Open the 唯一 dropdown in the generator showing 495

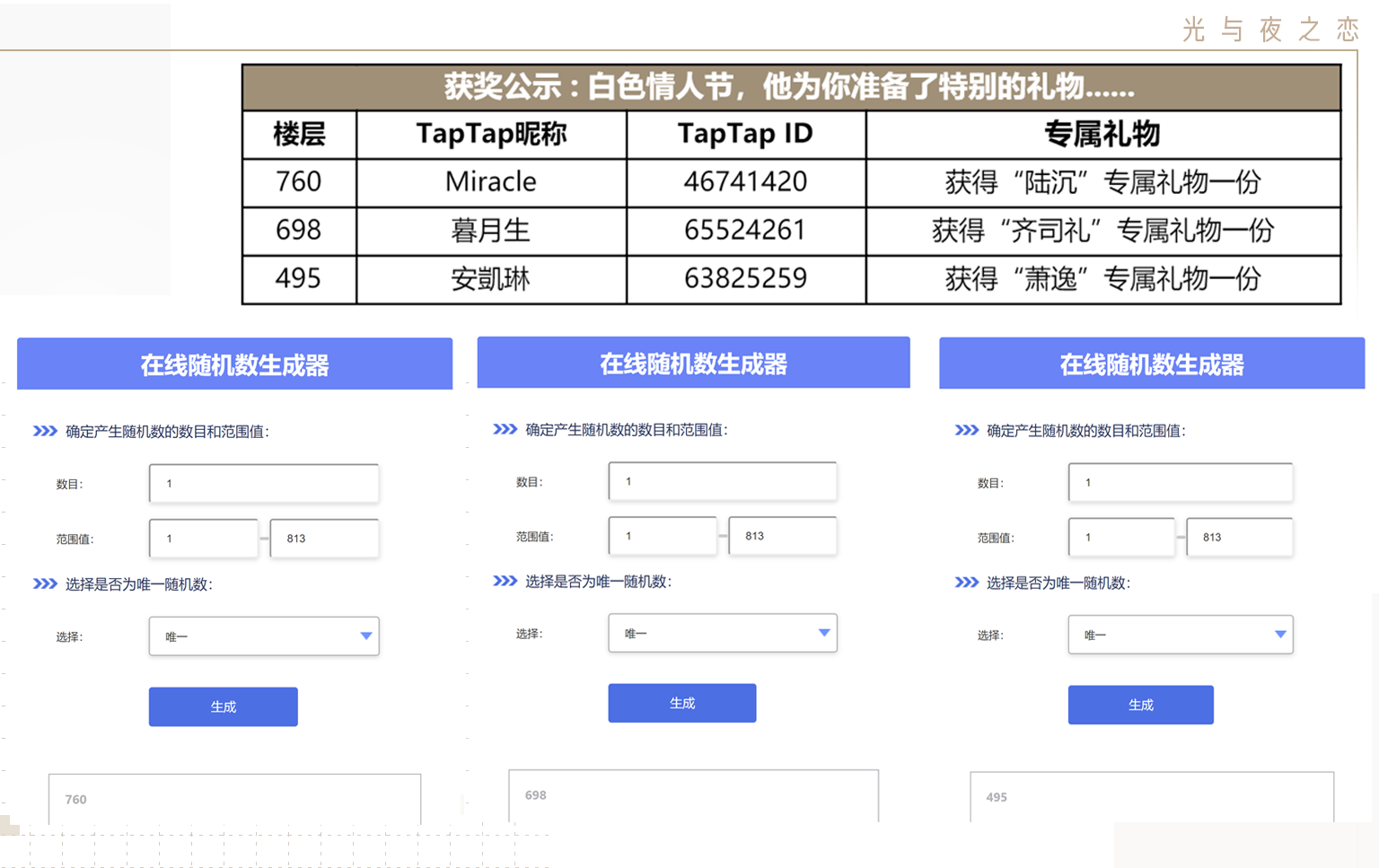pos(1181,635)
